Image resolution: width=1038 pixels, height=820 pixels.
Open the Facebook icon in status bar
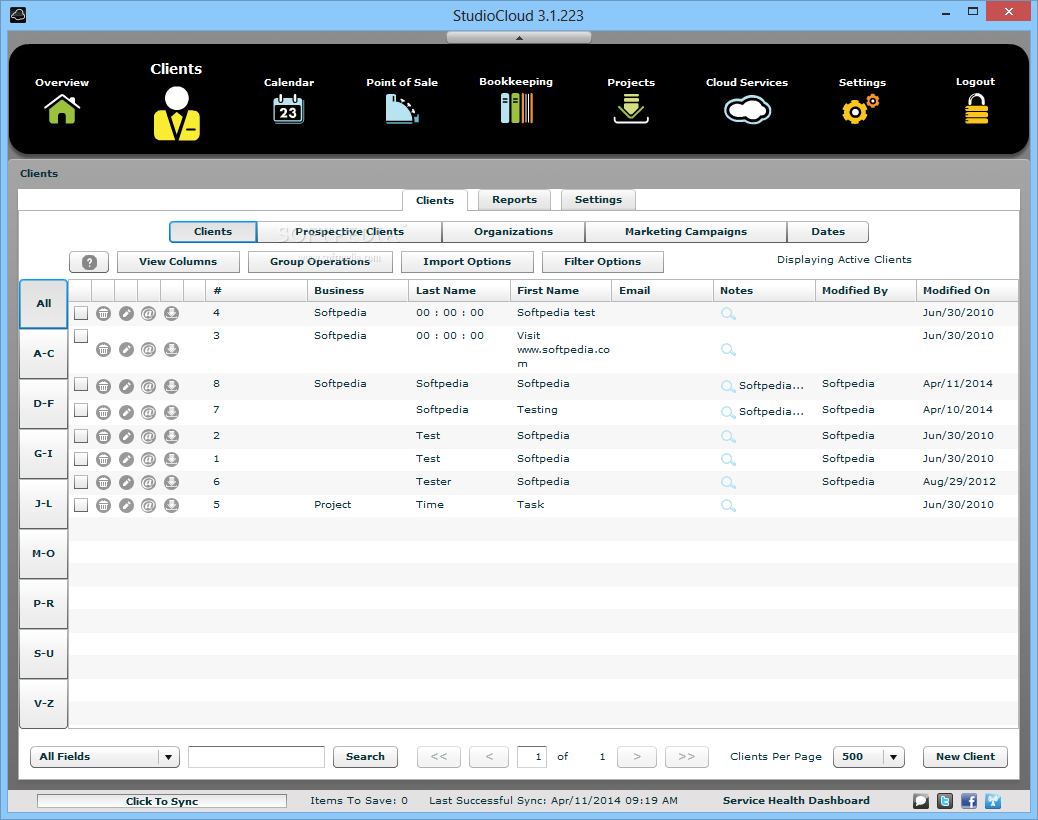pyautogui.click(x=968, y=801)
